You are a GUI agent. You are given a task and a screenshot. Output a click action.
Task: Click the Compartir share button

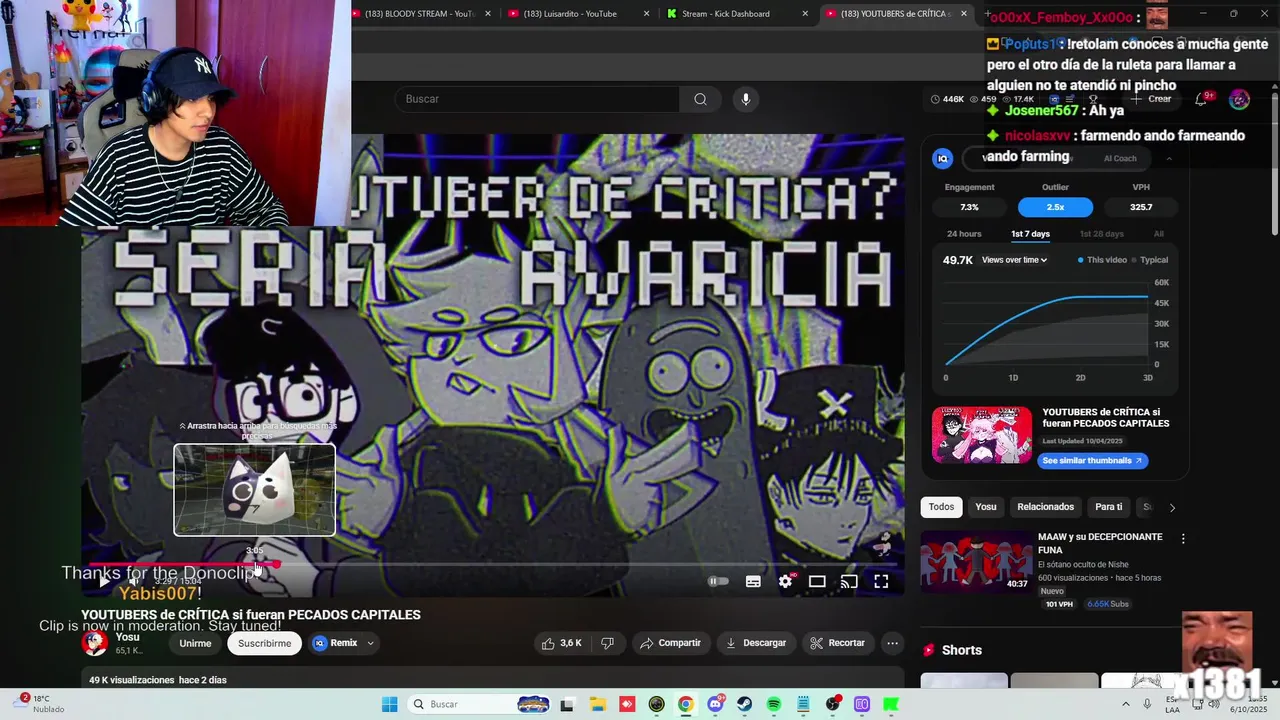pyautogui.click(x=670, y=643)
